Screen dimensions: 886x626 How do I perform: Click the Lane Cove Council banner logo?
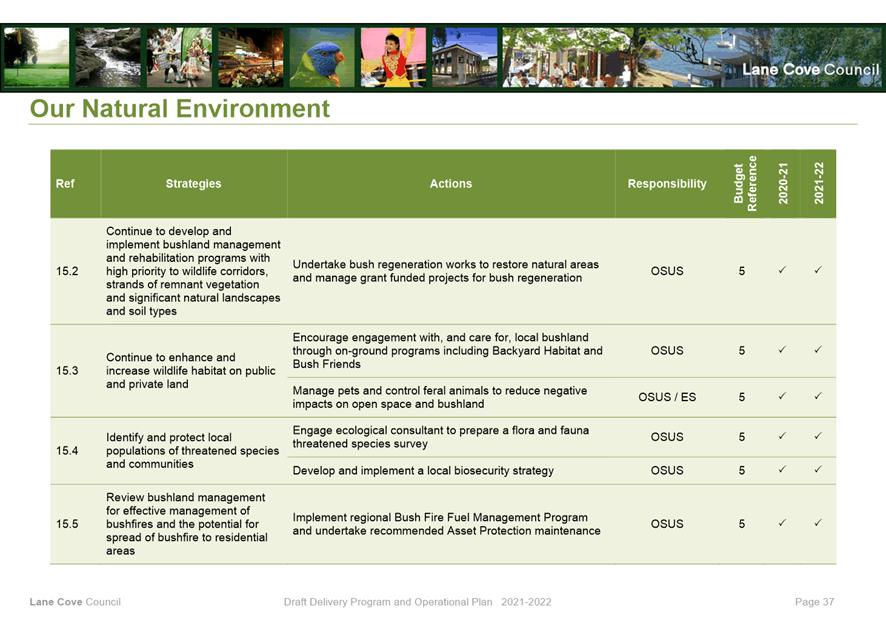click(810, 69)
